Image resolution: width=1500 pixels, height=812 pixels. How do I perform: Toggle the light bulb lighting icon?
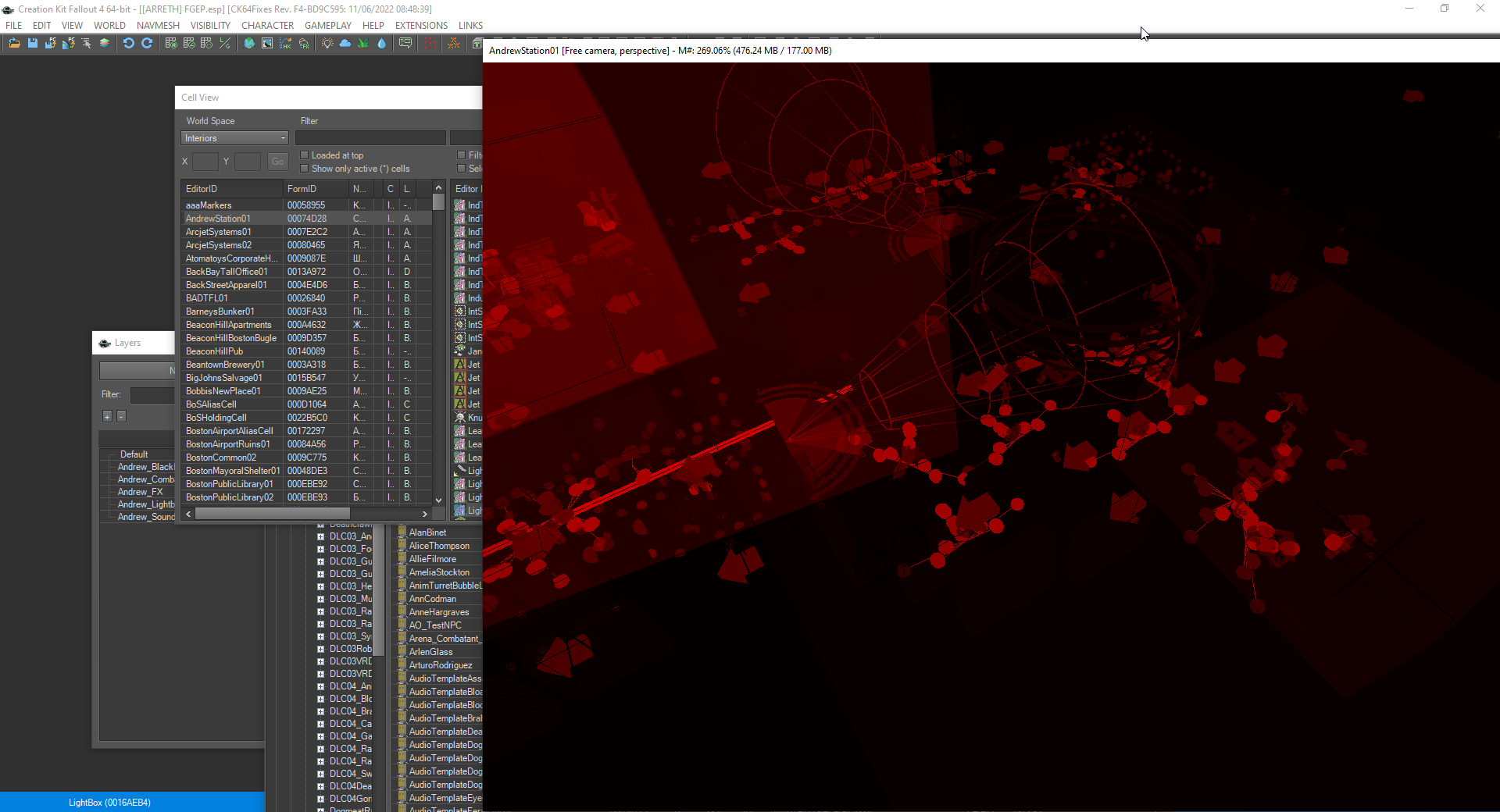(x=327, y=44)
